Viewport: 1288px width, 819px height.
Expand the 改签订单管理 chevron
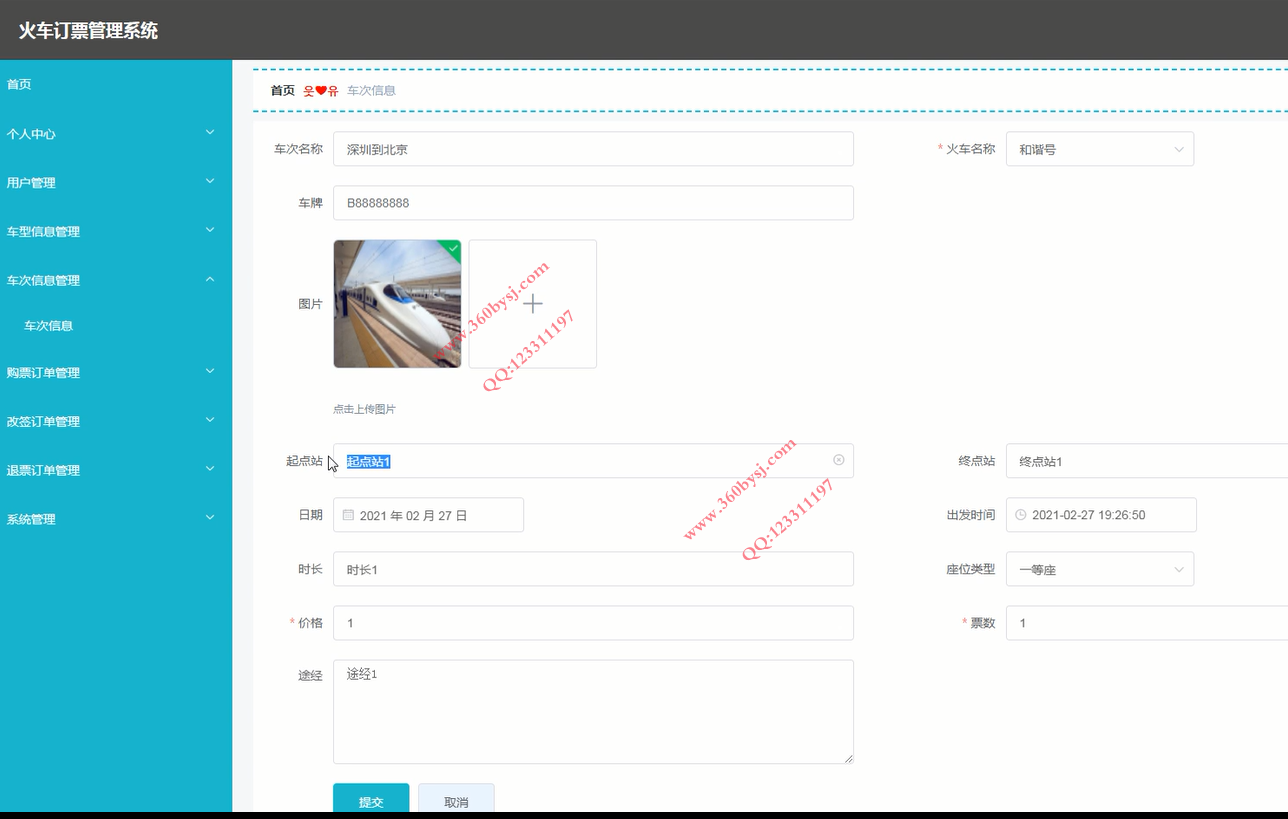(x=210, y=420)
